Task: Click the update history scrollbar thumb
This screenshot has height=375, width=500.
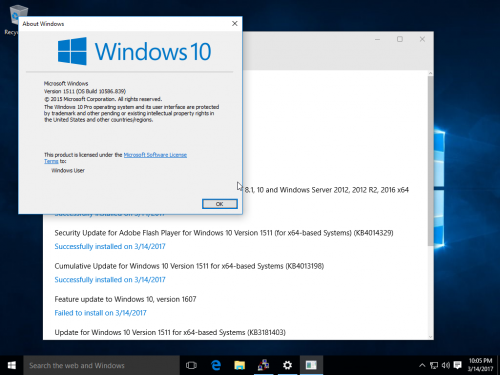Action: pyautogui.click(x=430, y=161)
